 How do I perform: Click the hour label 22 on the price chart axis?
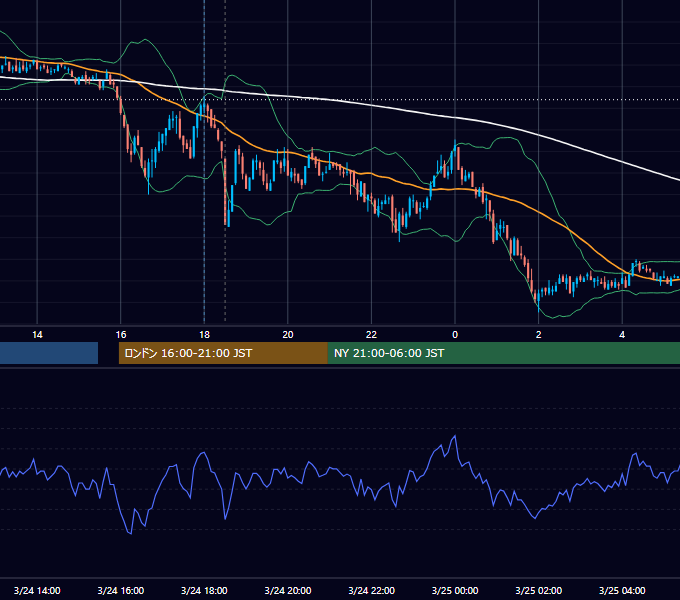coord(371,335)
